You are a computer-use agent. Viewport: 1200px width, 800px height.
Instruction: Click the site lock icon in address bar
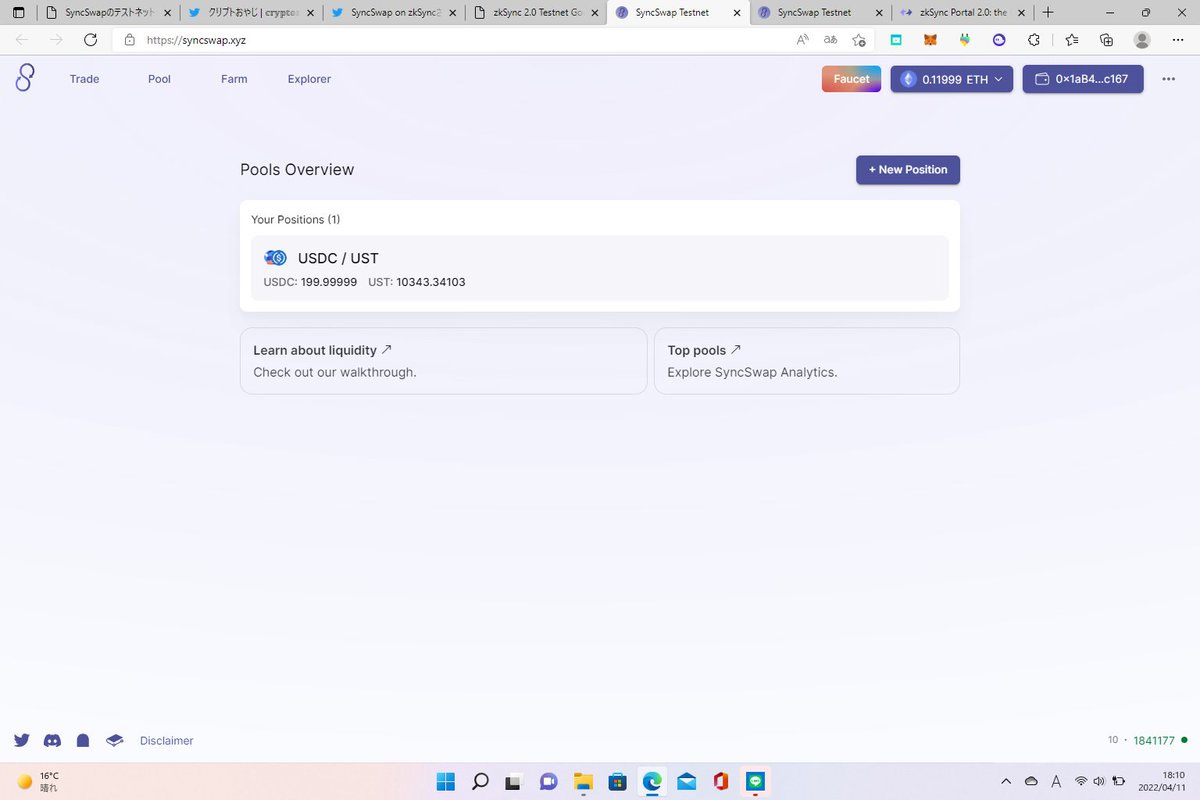pyautogui.click(x=129, y=40)
